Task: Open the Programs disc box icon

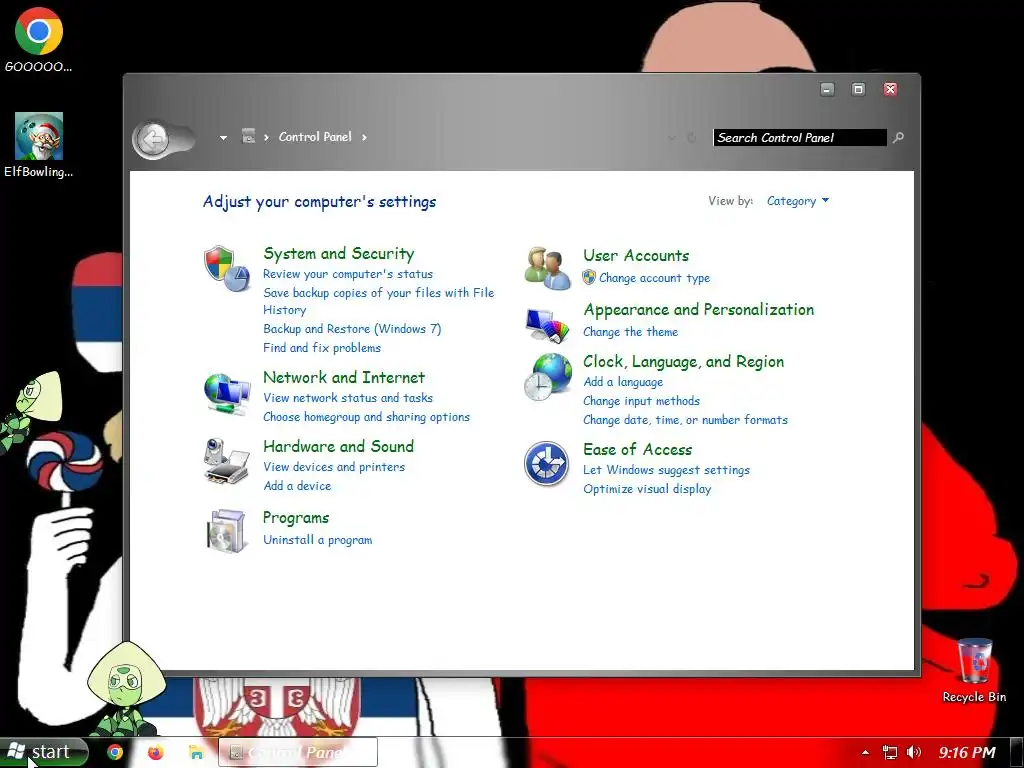Action: click(226, 530)
